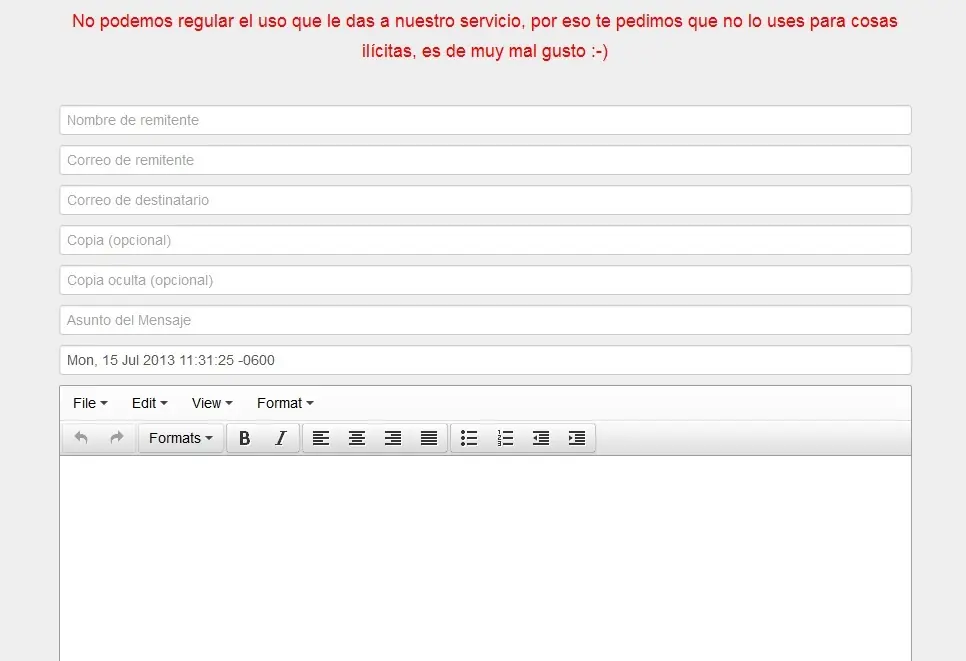Insert a numbered list
This screenshot has width=966, height=661.
505,438
